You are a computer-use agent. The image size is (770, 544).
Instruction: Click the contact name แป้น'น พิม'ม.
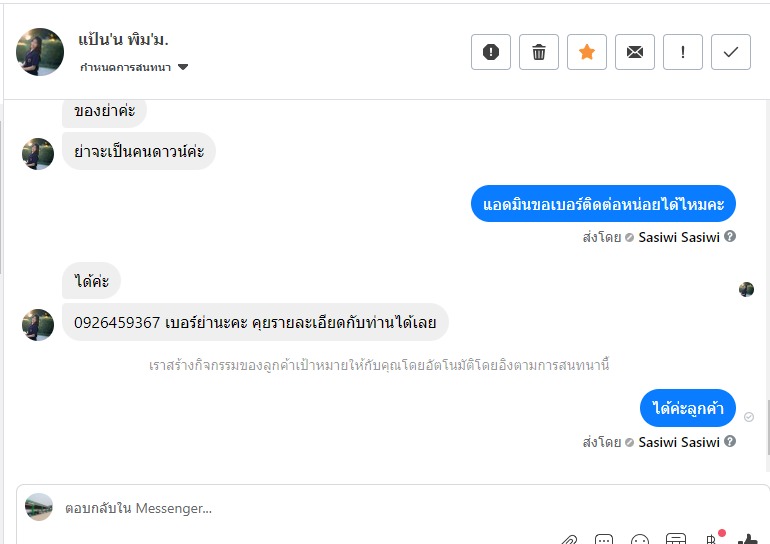click(123, 39)
